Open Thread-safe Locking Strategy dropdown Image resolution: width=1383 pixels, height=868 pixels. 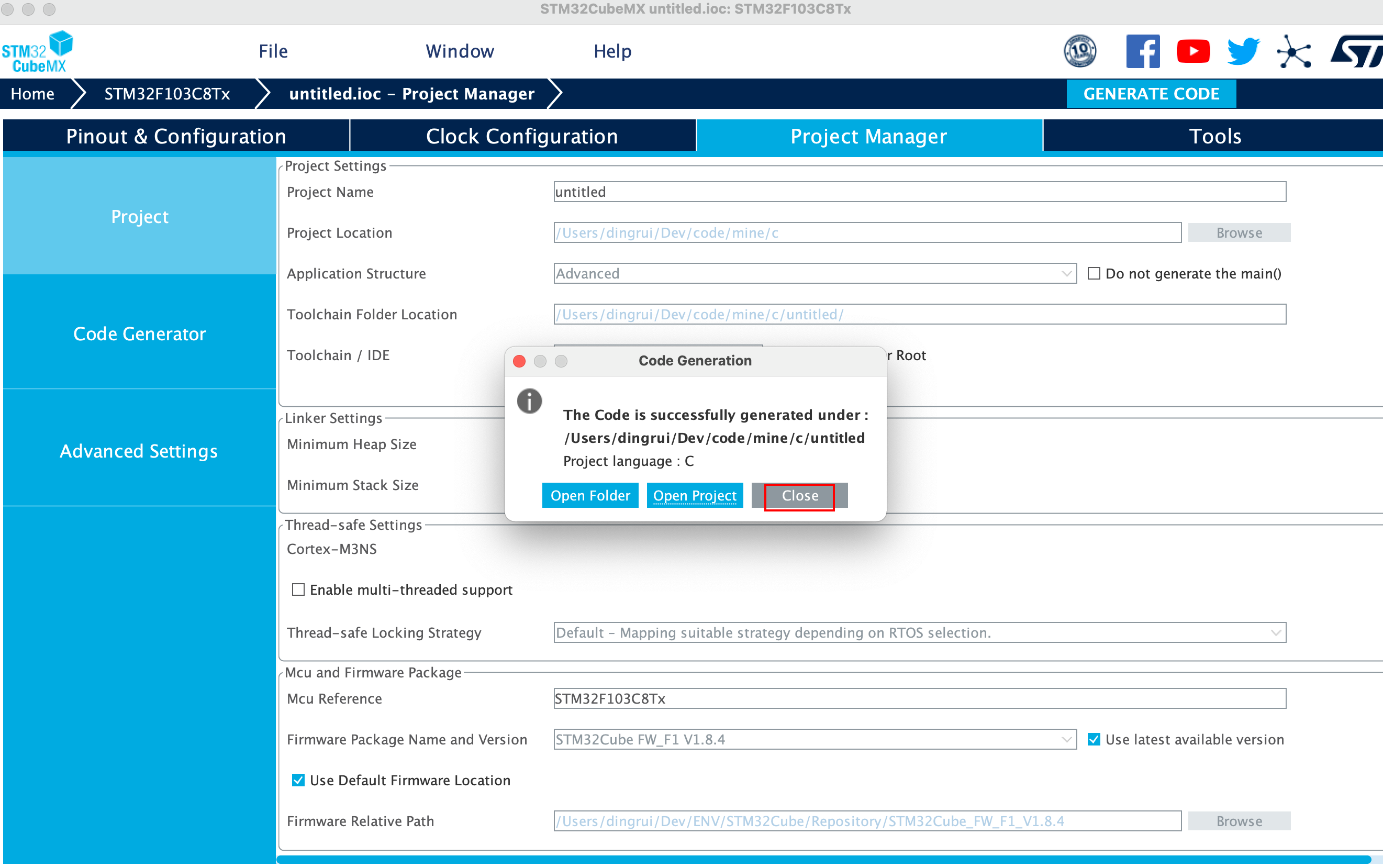tap(1275, 632)
